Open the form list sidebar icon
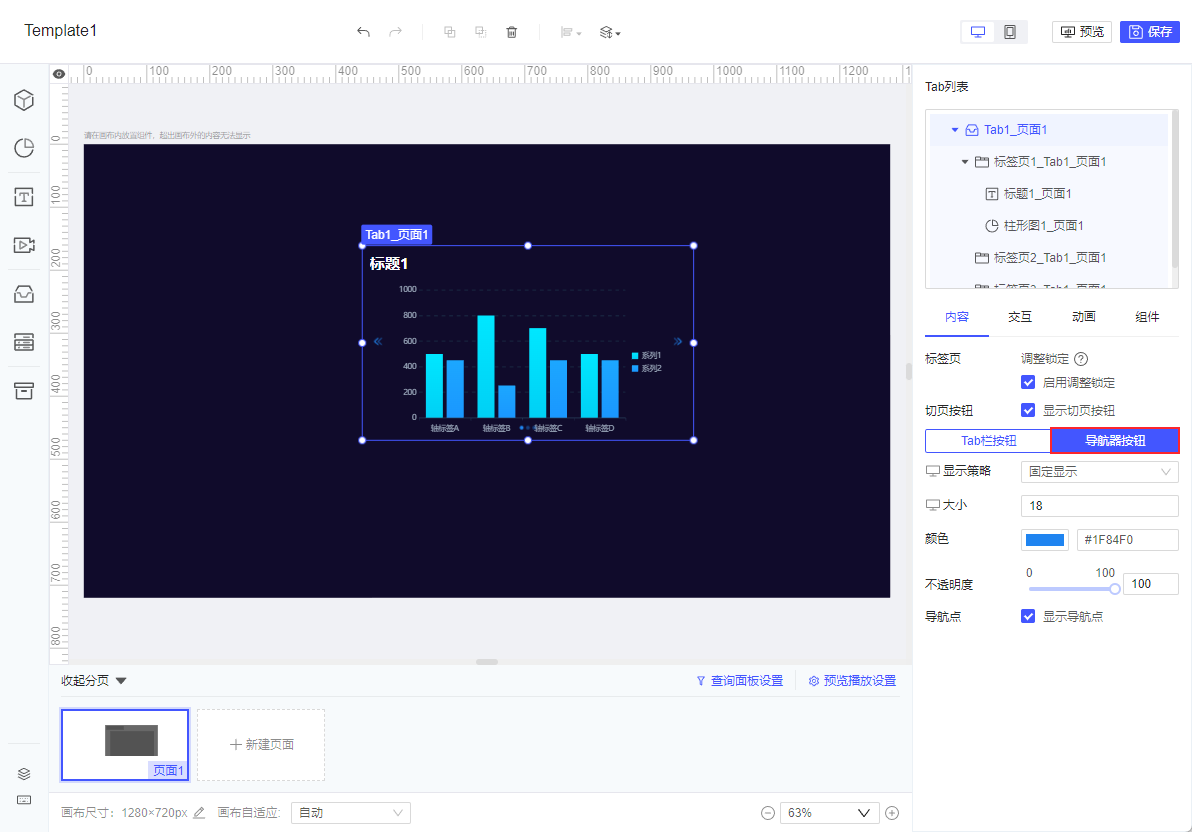Screen dimensions: 1192x832 click(24, 342)
